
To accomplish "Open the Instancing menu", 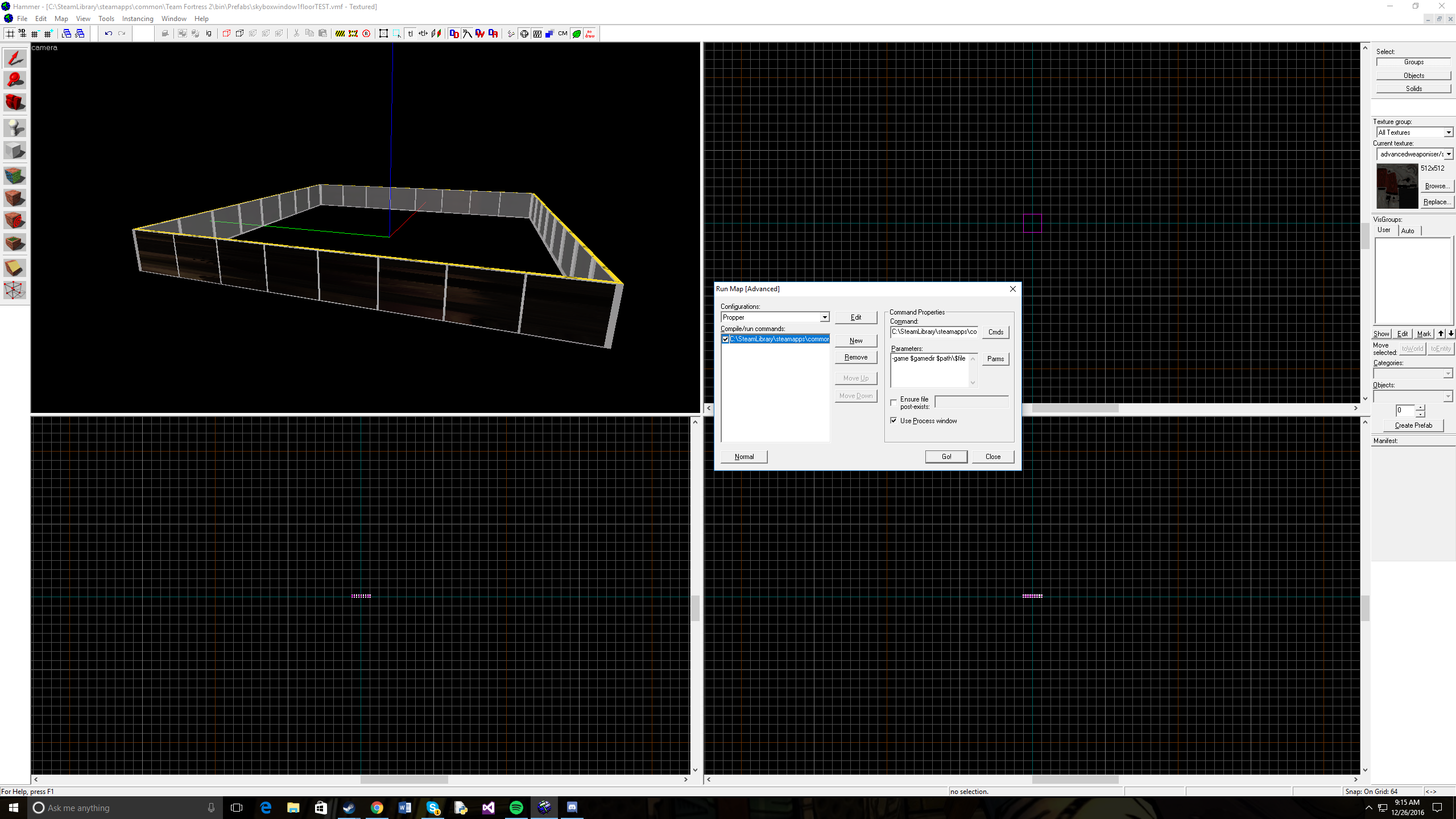I will 138,19.
